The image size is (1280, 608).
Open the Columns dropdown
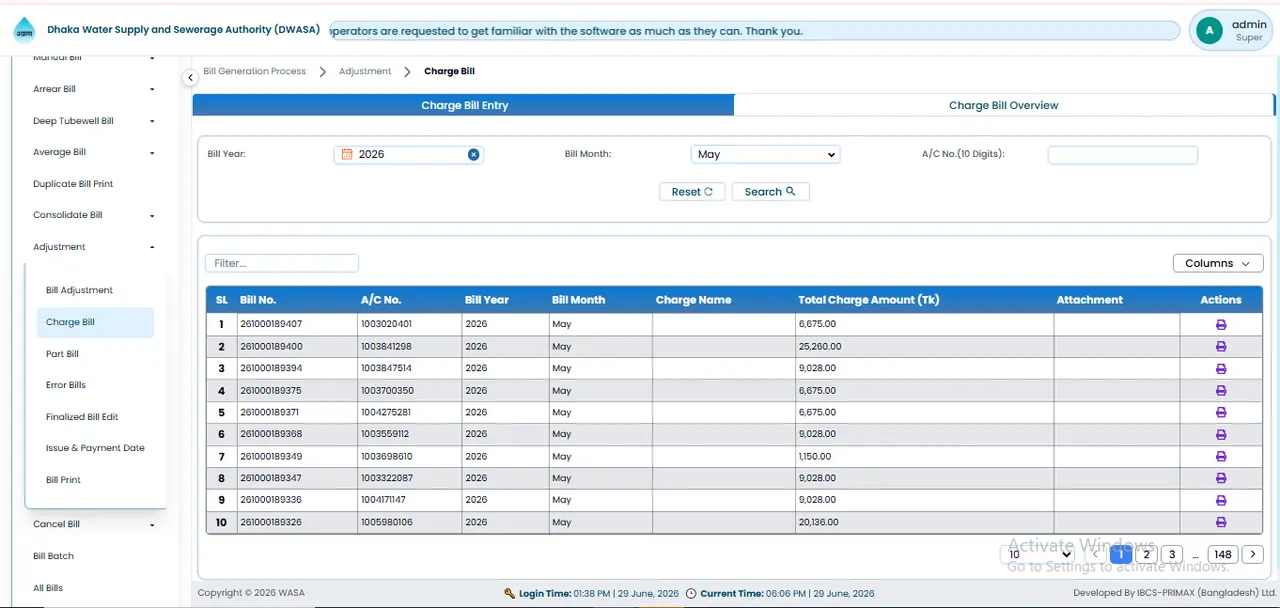click(1219, 263)
